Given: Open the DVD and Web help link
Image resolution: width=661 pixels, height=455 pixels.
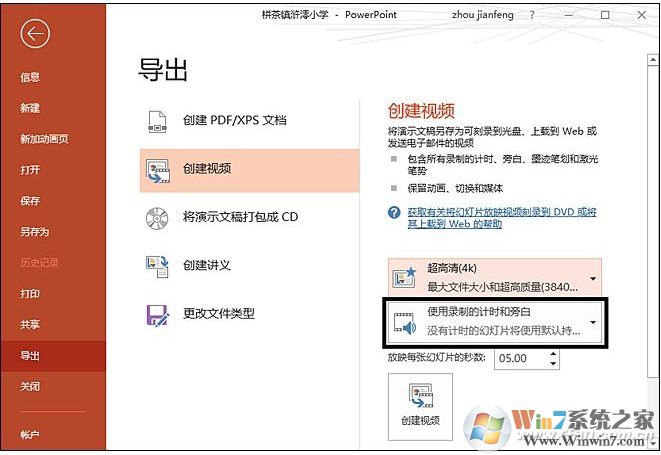Looking at the screenshot, I should coord(502,218).
